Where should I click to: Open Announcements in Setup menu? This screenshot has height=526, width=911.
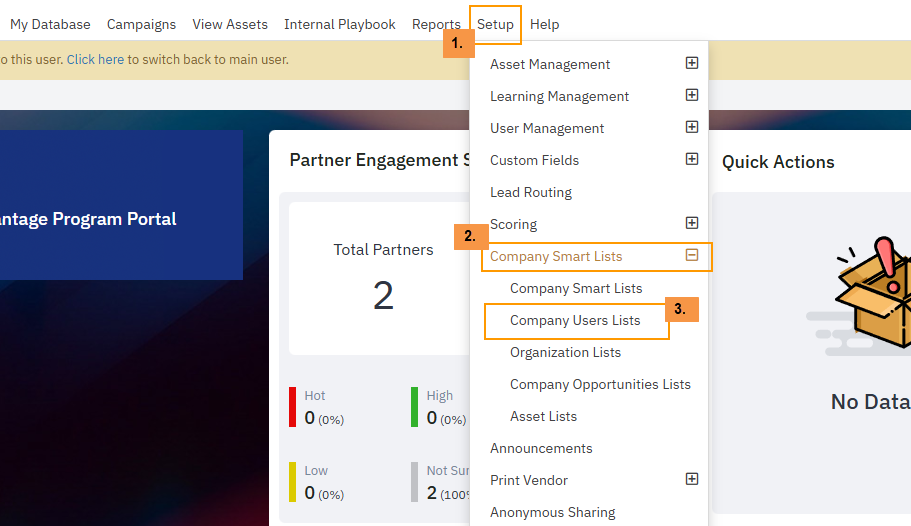[x=541, y=448]
